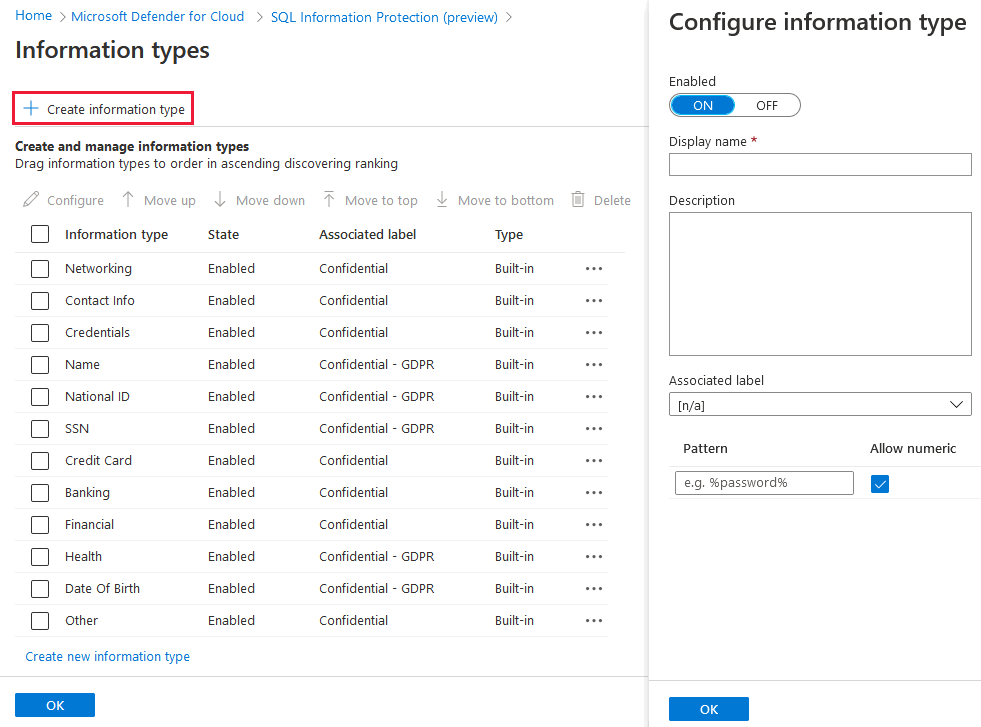Image resolution: width=981 pixels, height=727 pixels.
Task: Go to Home breadcrumb
Action: 33,16
